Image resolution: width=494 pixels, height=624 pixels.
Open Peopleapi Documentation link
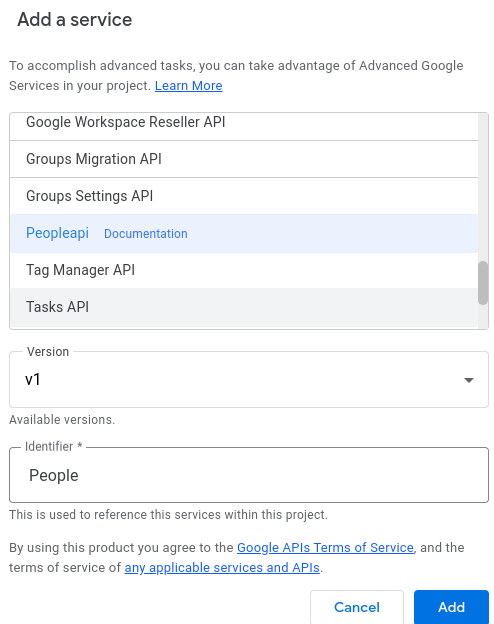pyautogui.click(x=146, y=234)
